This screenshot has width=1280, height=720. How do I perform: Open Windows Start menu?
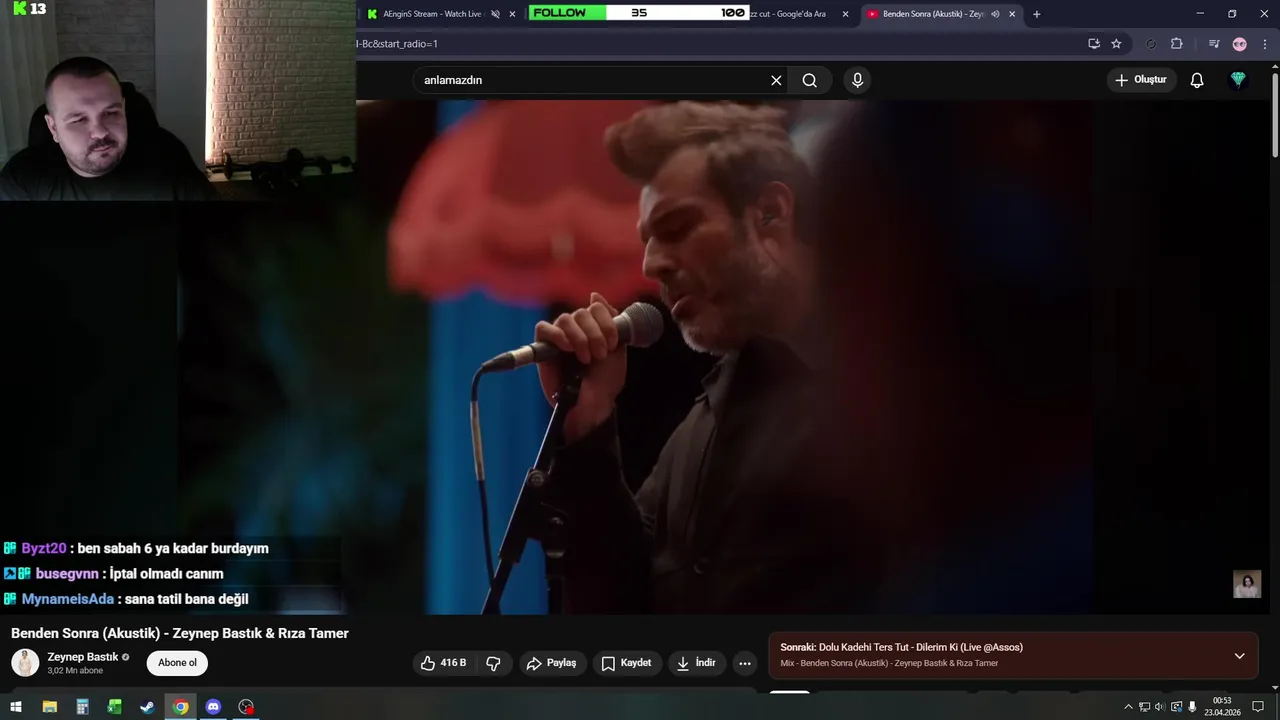pos(16,707)
